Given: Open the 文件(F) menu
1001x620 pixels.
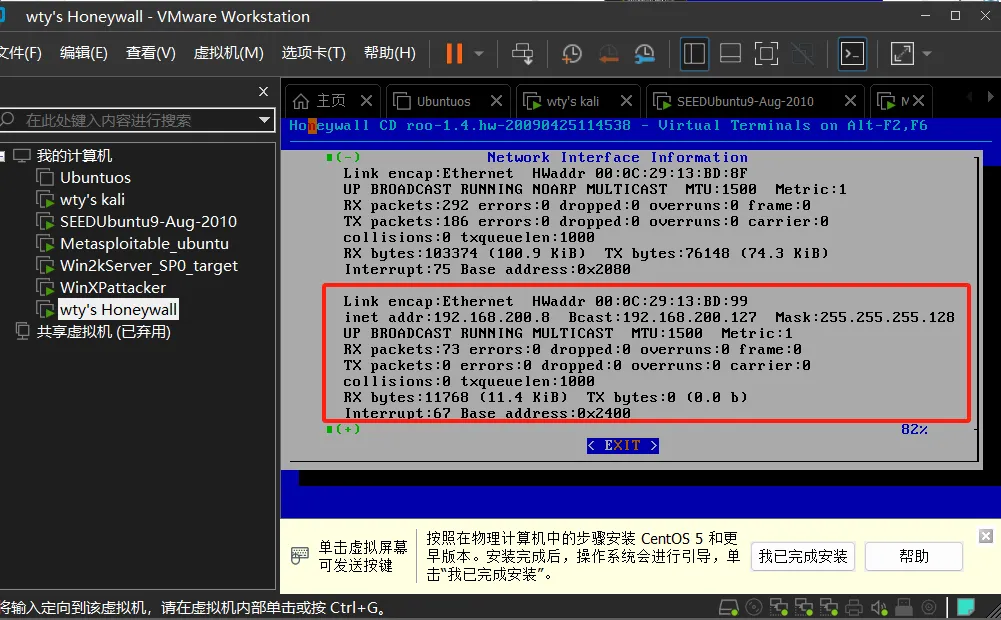Looking at the screenshot, I should click(20, 53).
